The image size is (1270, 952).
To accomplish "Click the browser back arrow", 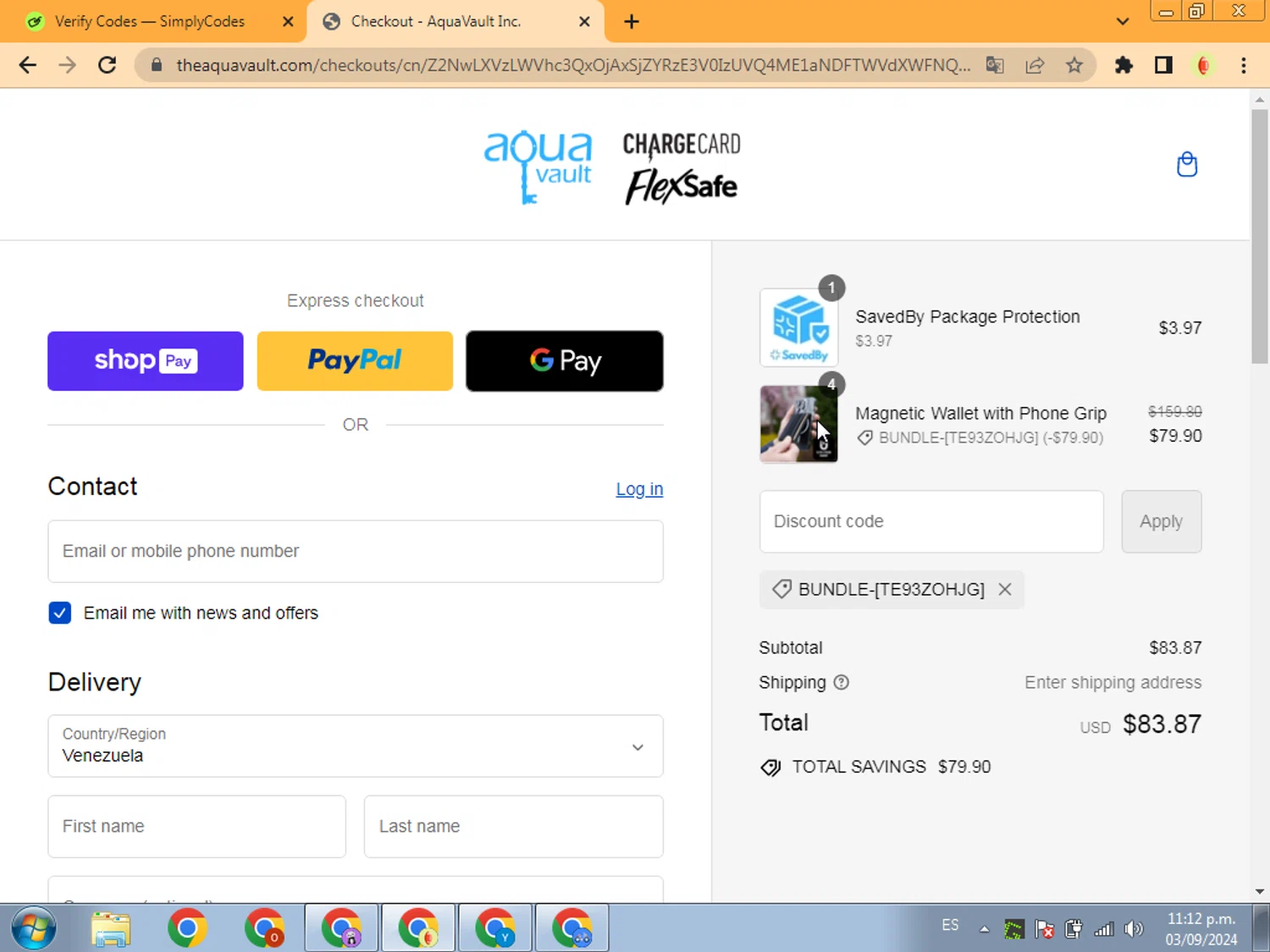I will point(28,65).
